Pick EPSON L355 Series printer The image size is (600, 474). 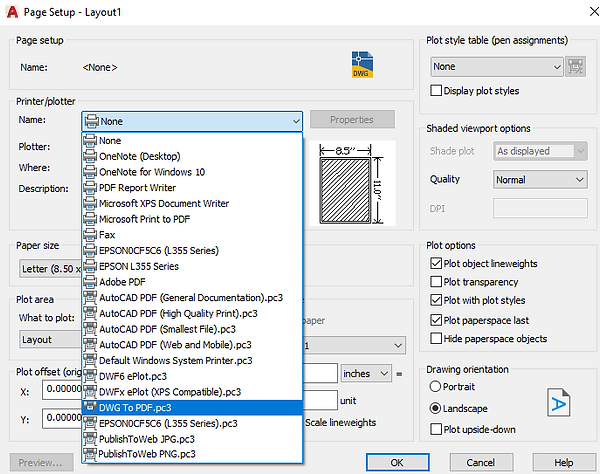coord(192,266)
